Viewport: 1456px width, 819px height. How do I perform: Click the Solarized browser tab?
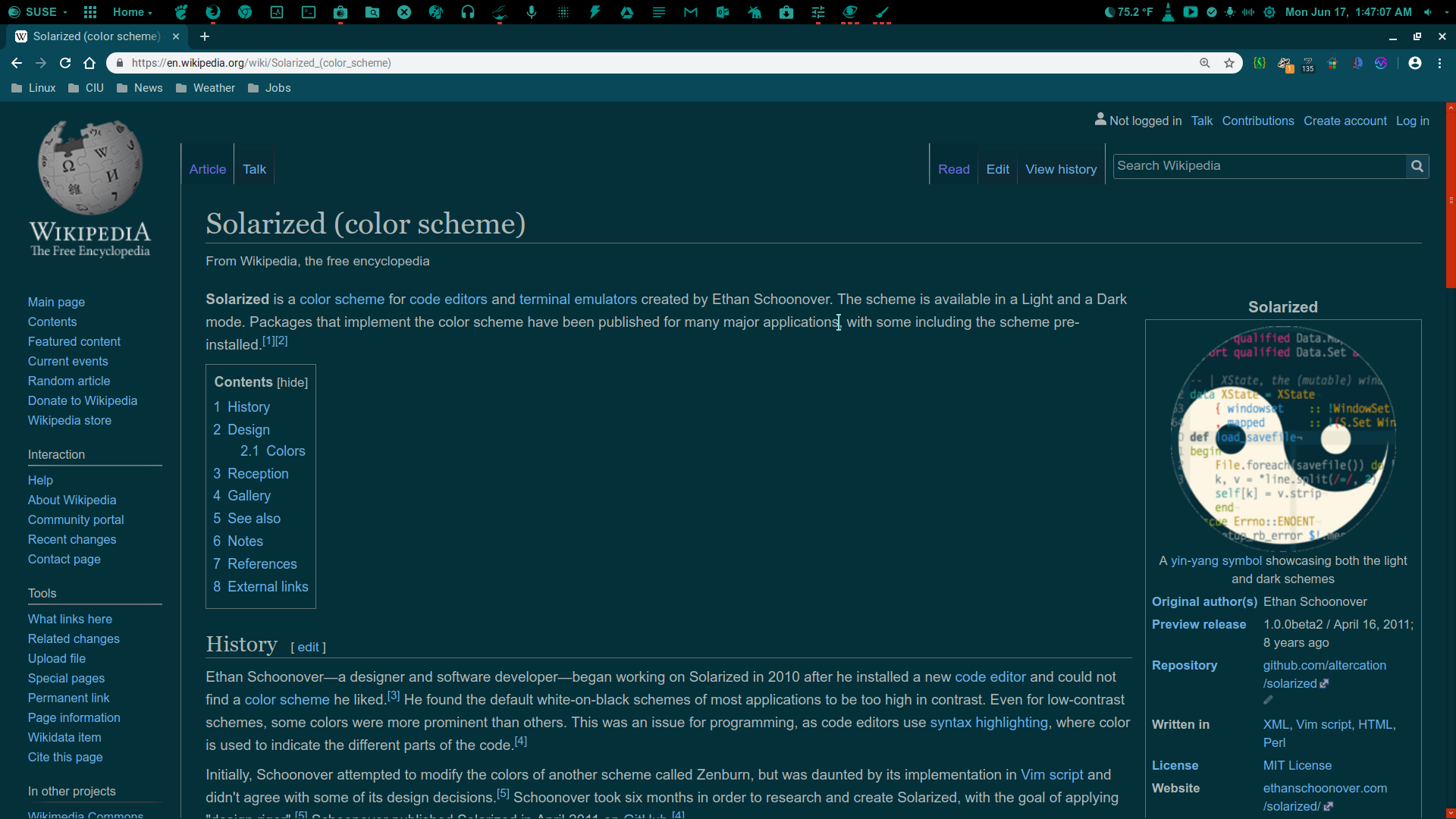(x=96, y=36)
